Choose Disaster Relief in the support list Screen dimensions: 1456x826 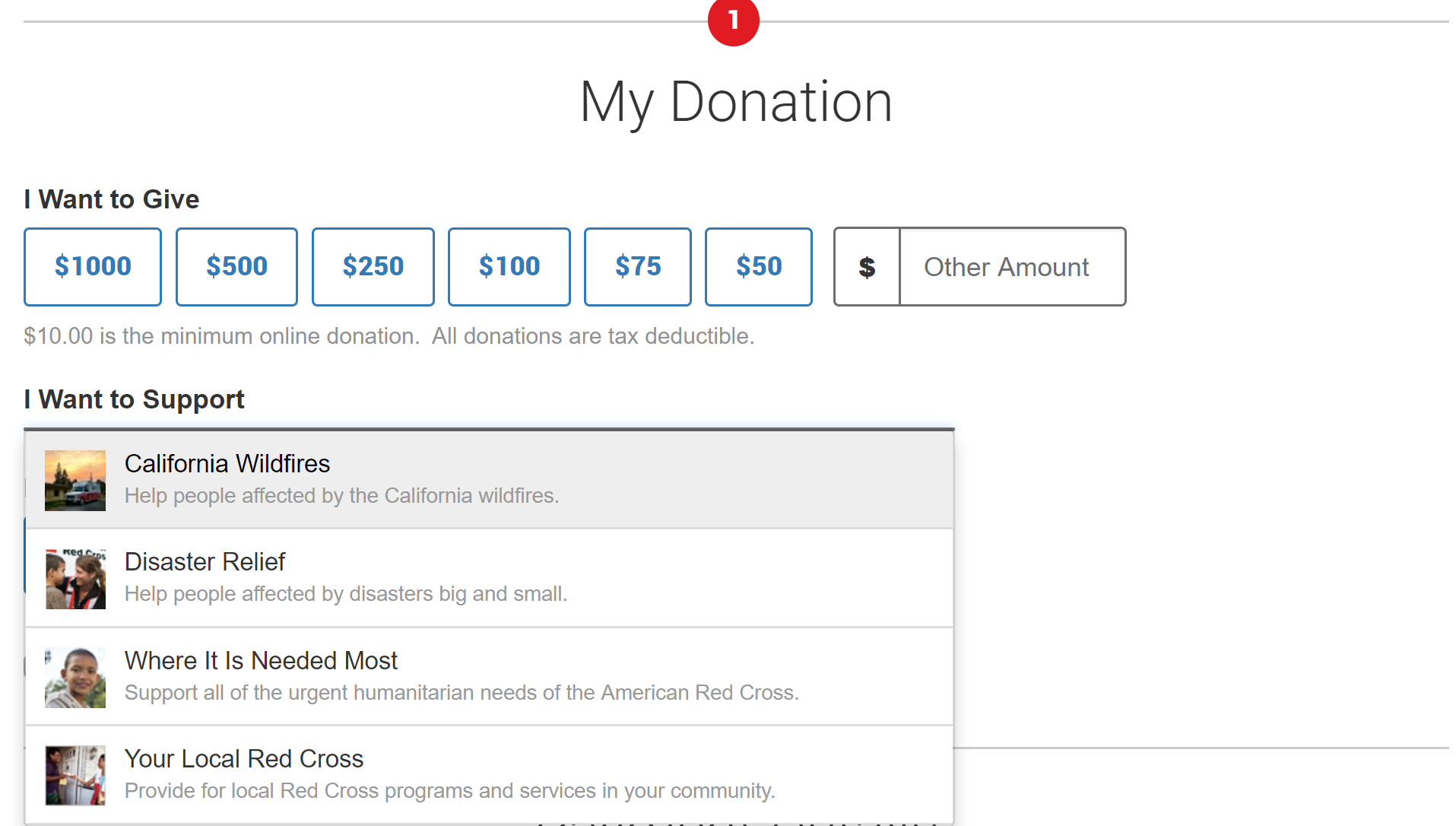coord(205,562)
